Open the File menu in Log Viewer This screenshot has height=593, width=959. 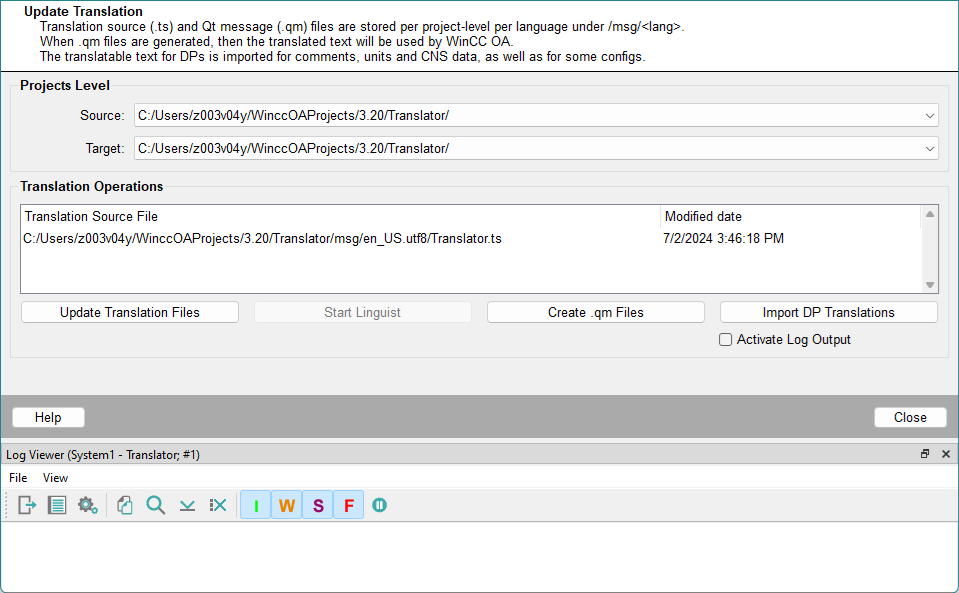click(18, 478)
